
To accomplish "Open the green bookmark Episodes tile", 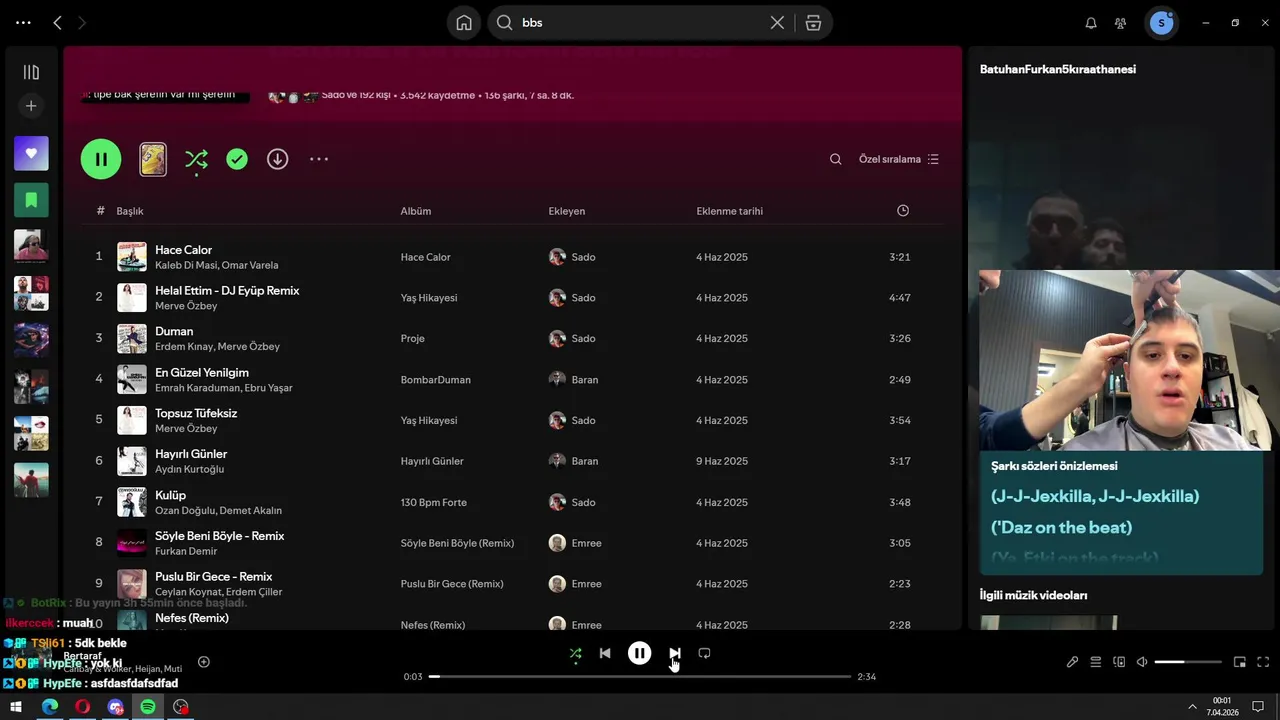I will coord(31,200).
